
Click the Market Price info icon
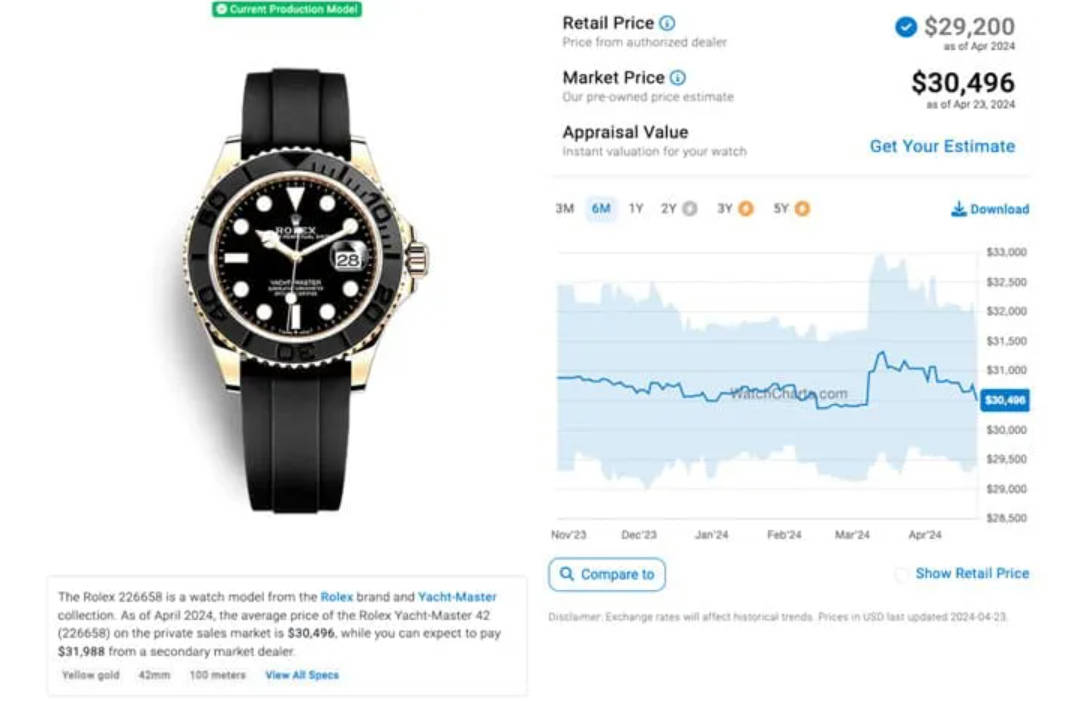(x=678, y=78)
